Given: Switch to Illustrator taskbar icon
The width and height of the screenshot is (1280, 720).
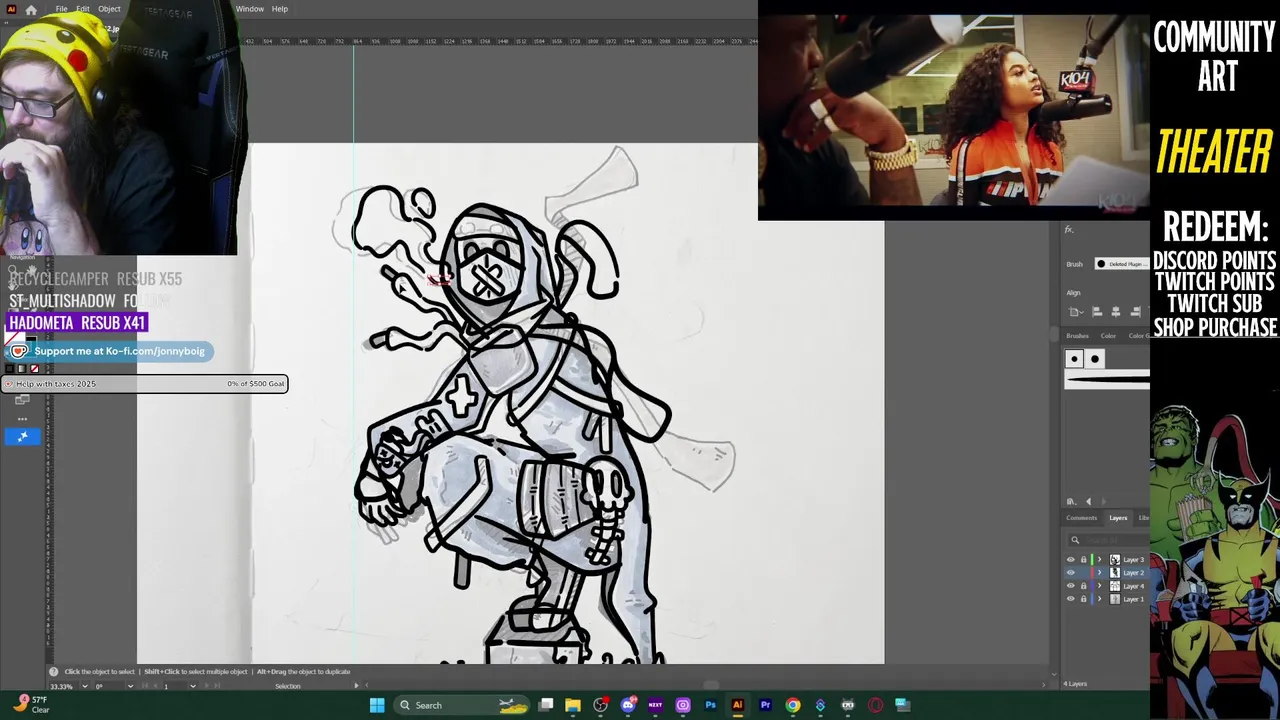Looking at the screenshot, I should tap(737, 705).
